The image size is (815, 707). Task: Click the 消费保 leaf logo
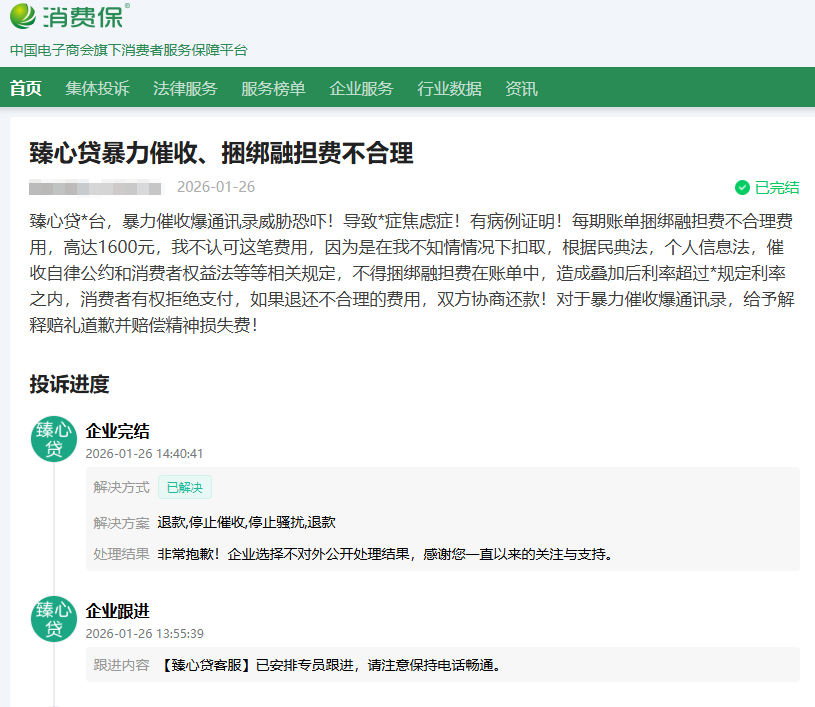[24, 16]
